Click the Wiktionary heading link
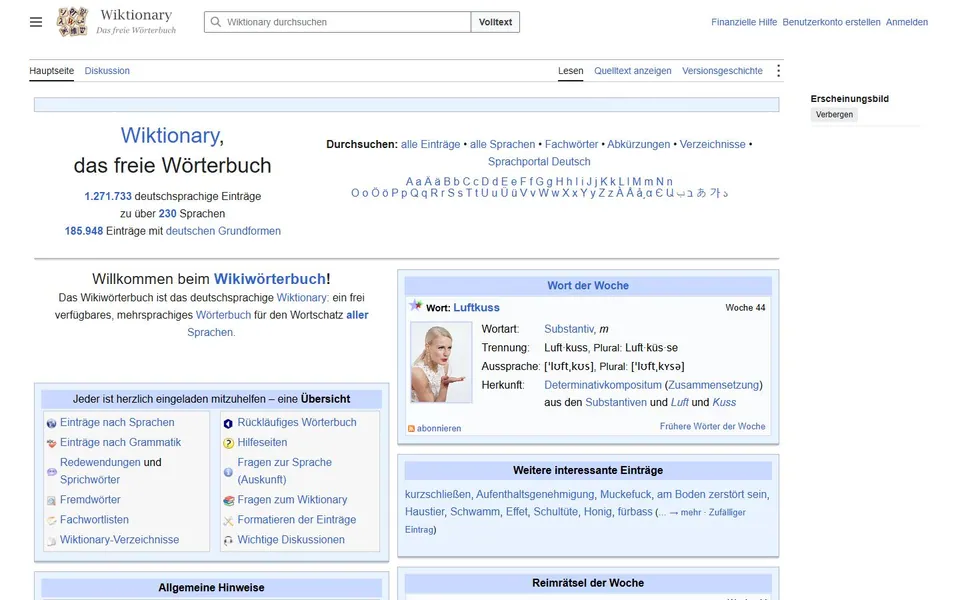Screen dimensions: 960x600 click(170, 135)
